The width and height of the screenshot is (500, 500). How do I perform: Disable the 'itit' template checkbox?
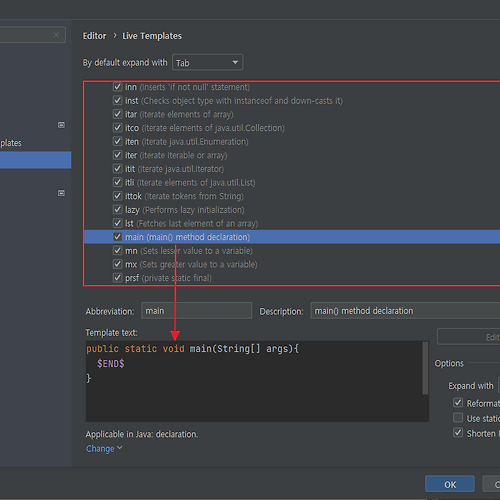(x=117, y=169)
